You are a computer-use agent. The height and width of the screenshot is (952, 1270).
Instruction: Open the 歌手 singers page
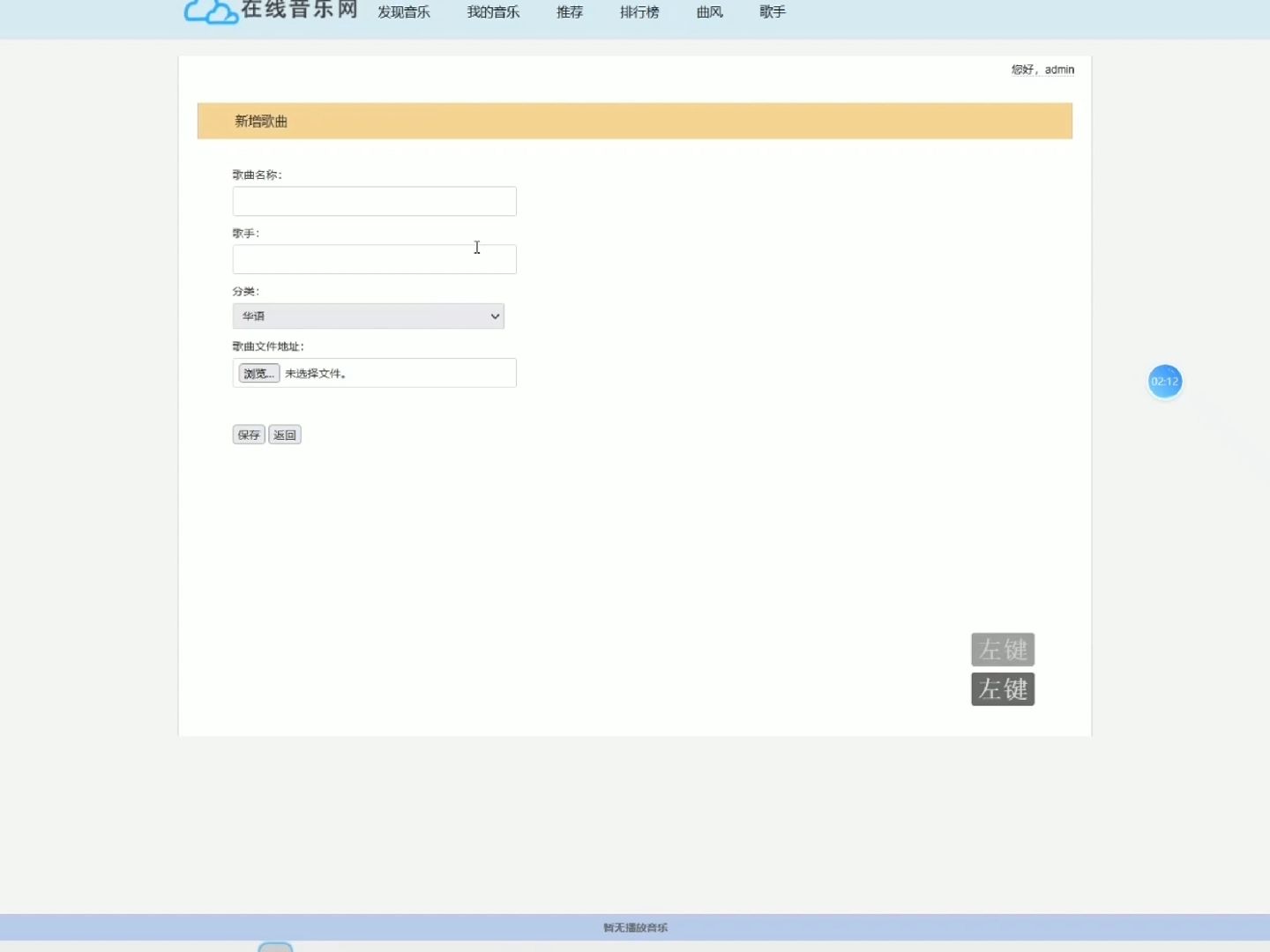pos(773,12)
